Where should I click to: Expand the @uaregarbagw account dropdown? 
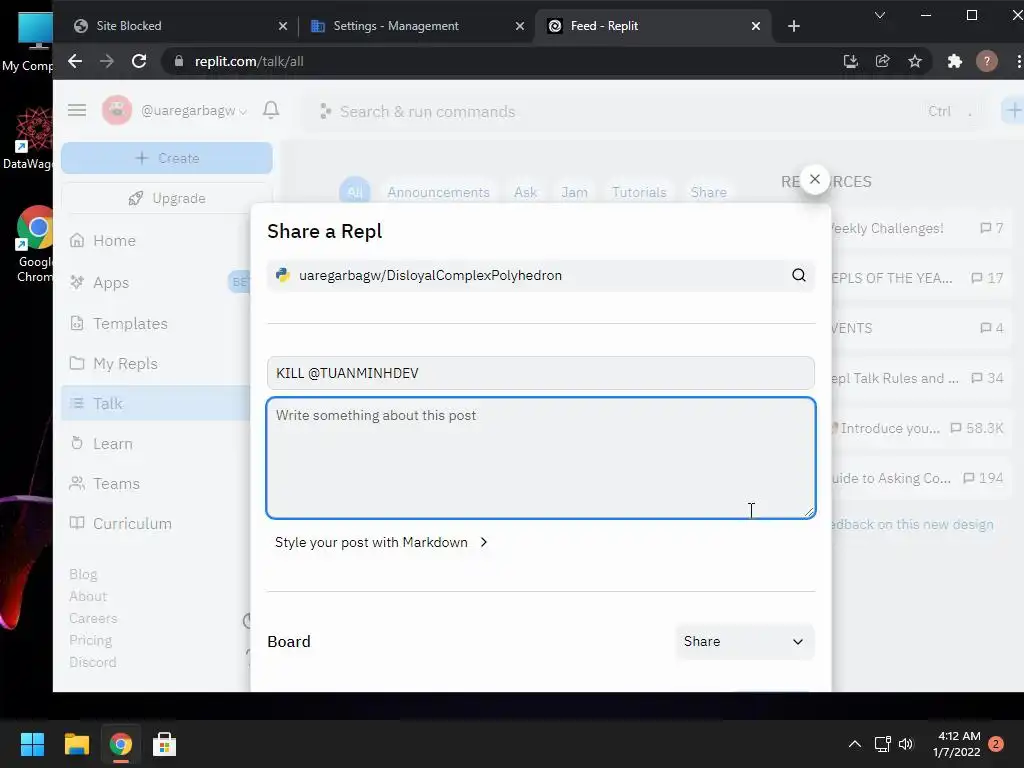click(x=194, y=111)
